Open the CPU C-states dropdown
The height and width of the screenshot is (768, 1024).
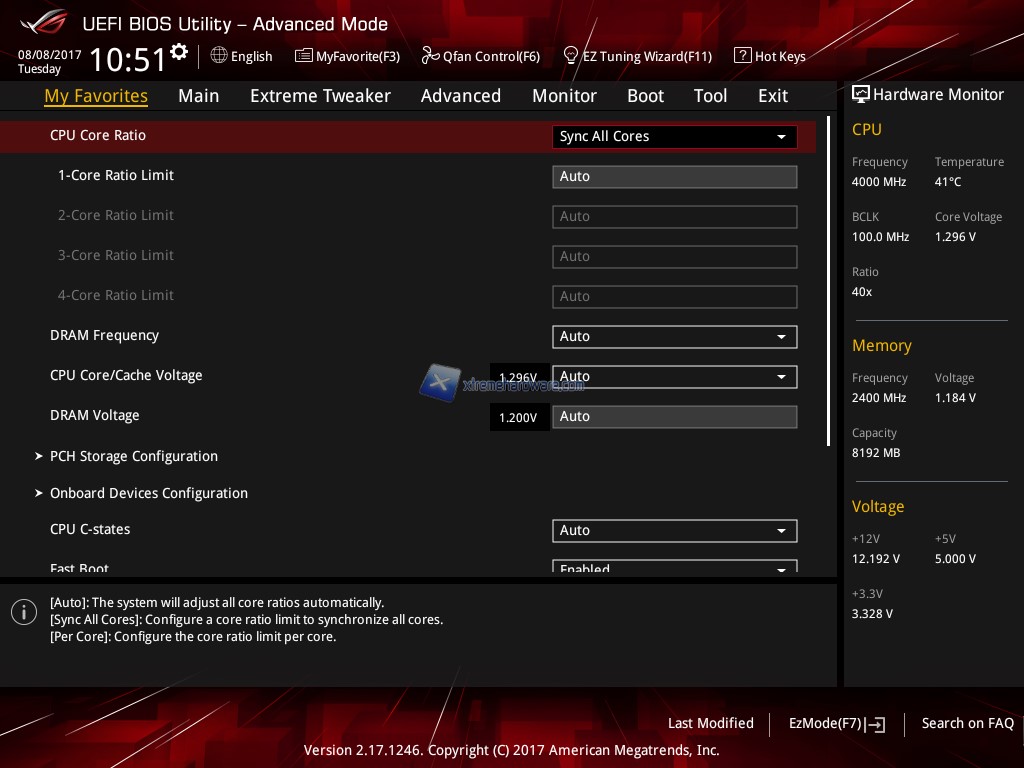(674, 531)
